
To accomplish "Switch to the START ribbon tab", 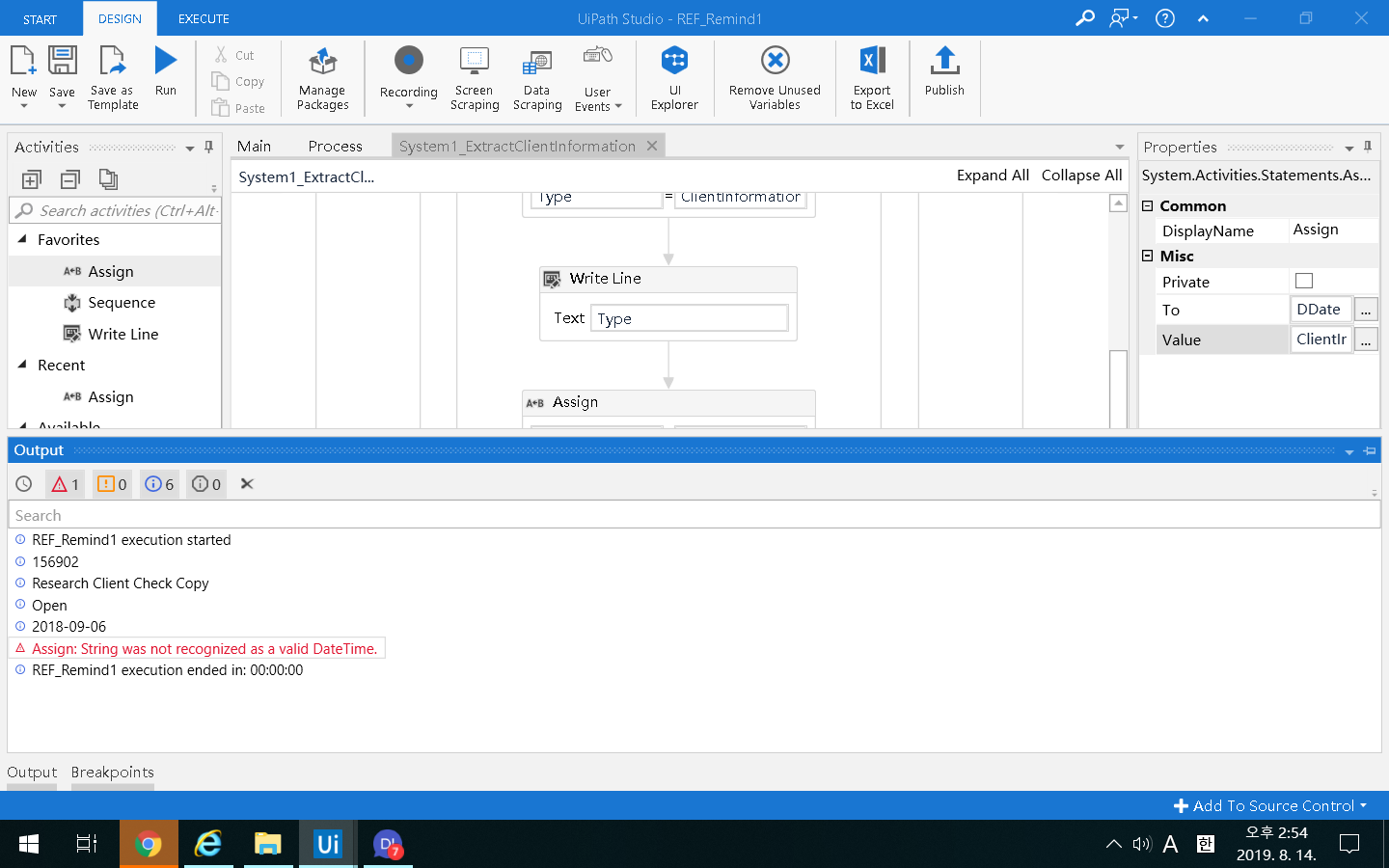I will point(40,19).
